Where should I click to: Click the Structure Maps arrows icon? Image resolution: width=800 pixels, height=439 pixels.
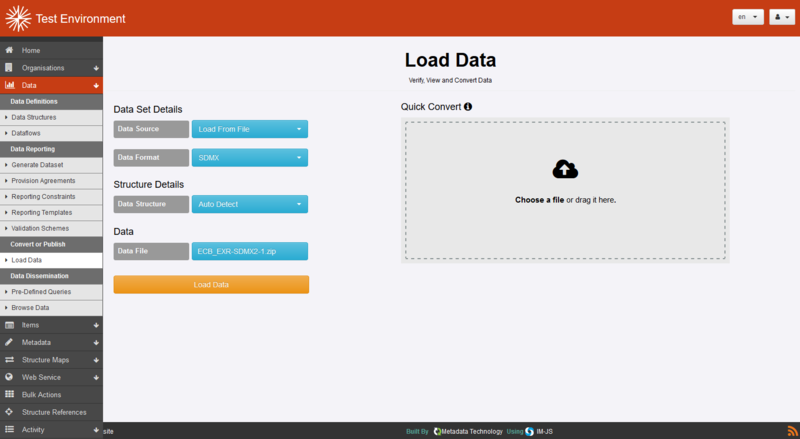(9, 359)
